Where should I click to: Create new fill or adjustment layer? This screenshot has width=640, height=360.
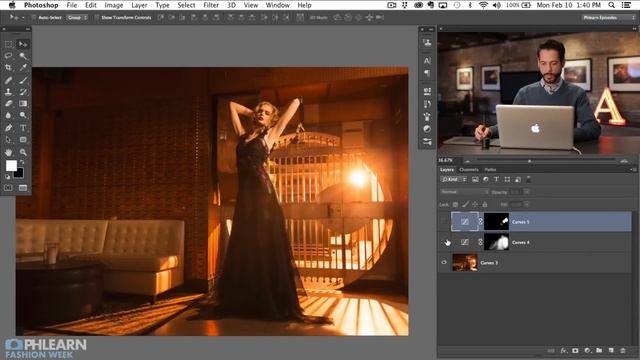click(x=587, y=351)
